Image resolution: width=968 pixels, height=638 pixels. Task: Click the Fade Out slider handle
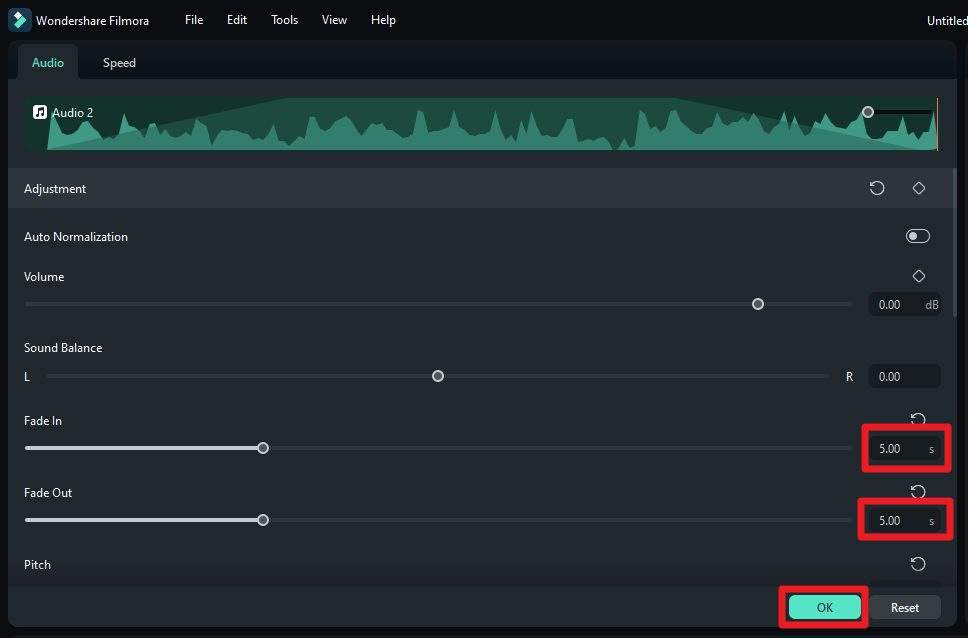263,520
